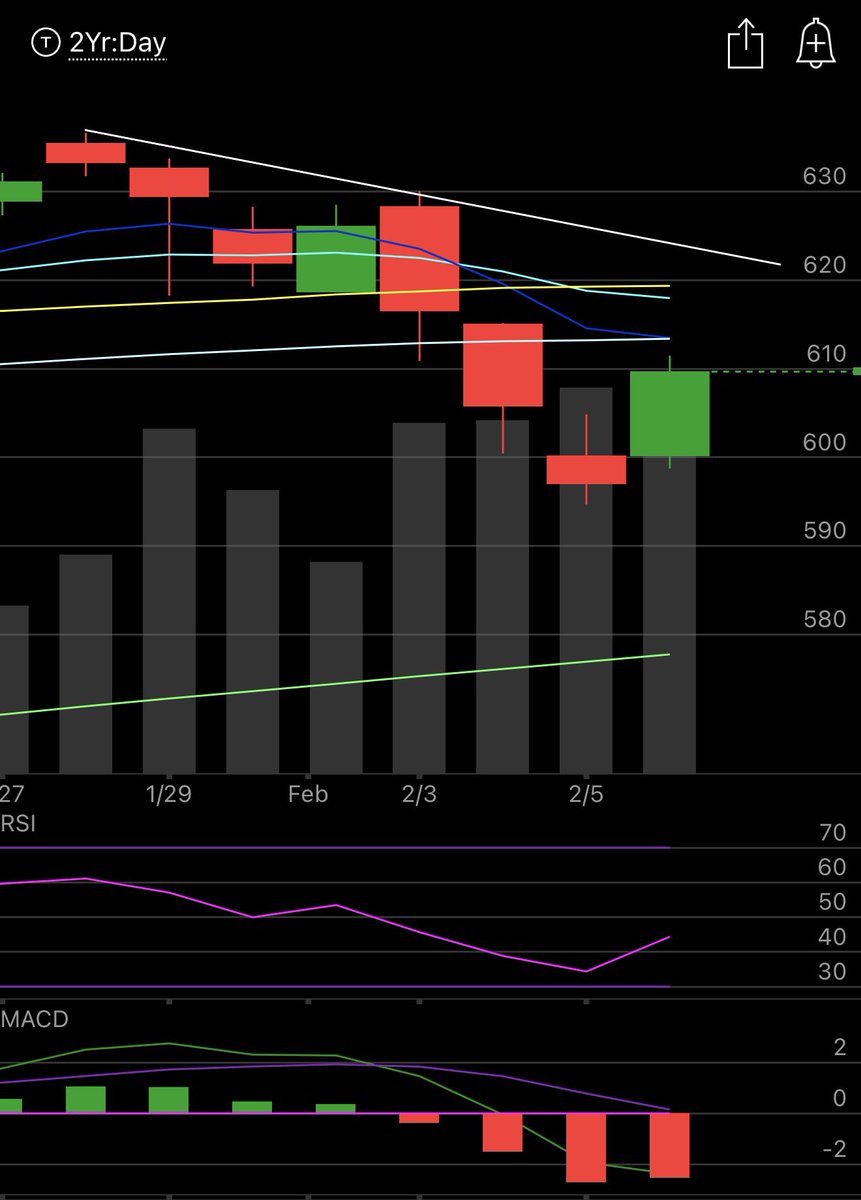This screenshot has height=1200, width=861.
Task: Tap the 580 price axis label
Action: point(825,618)
